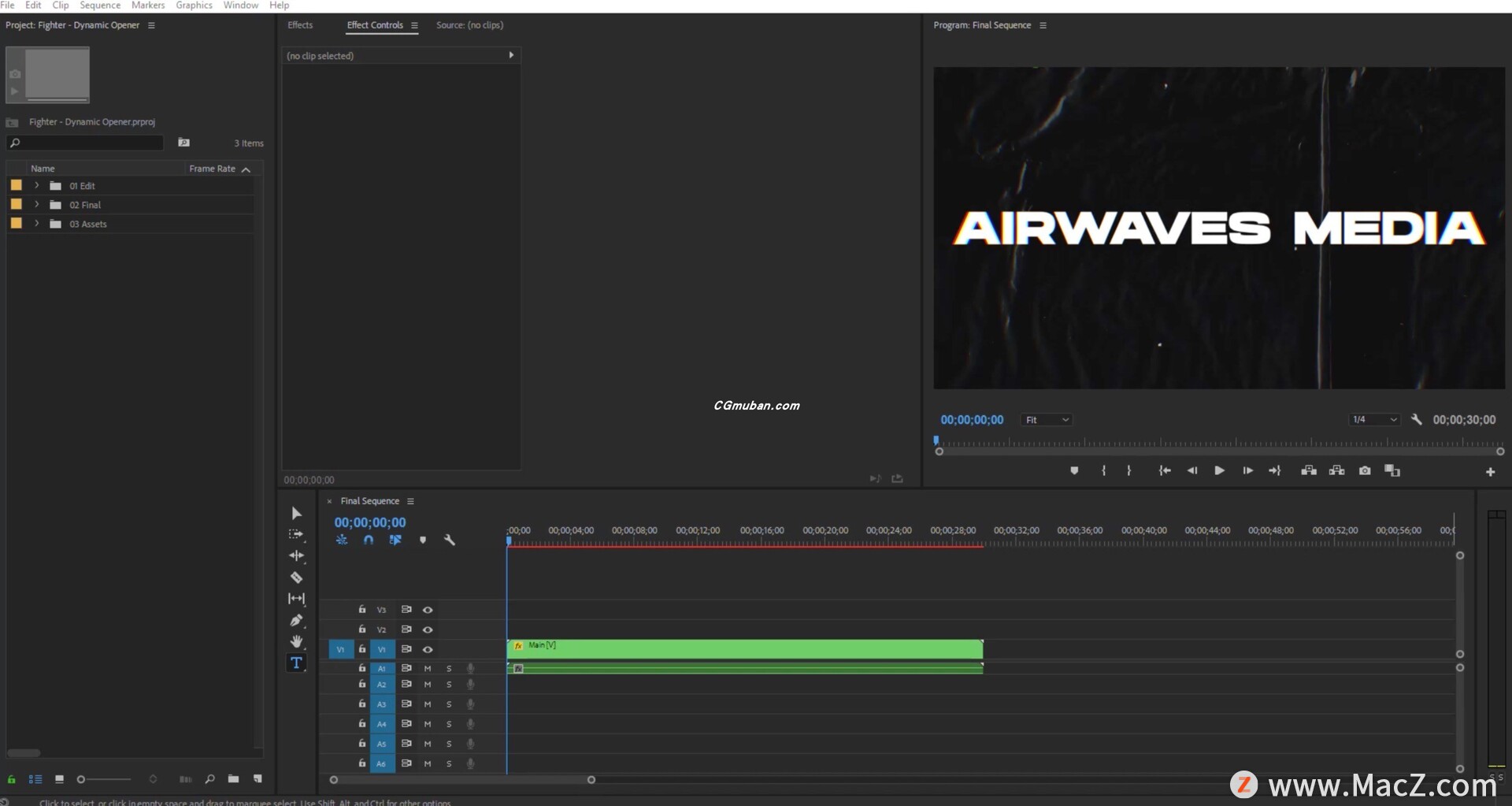Open Program monitor panel menu
The image size is (1512, 806).
click(x=1043, y=25)
